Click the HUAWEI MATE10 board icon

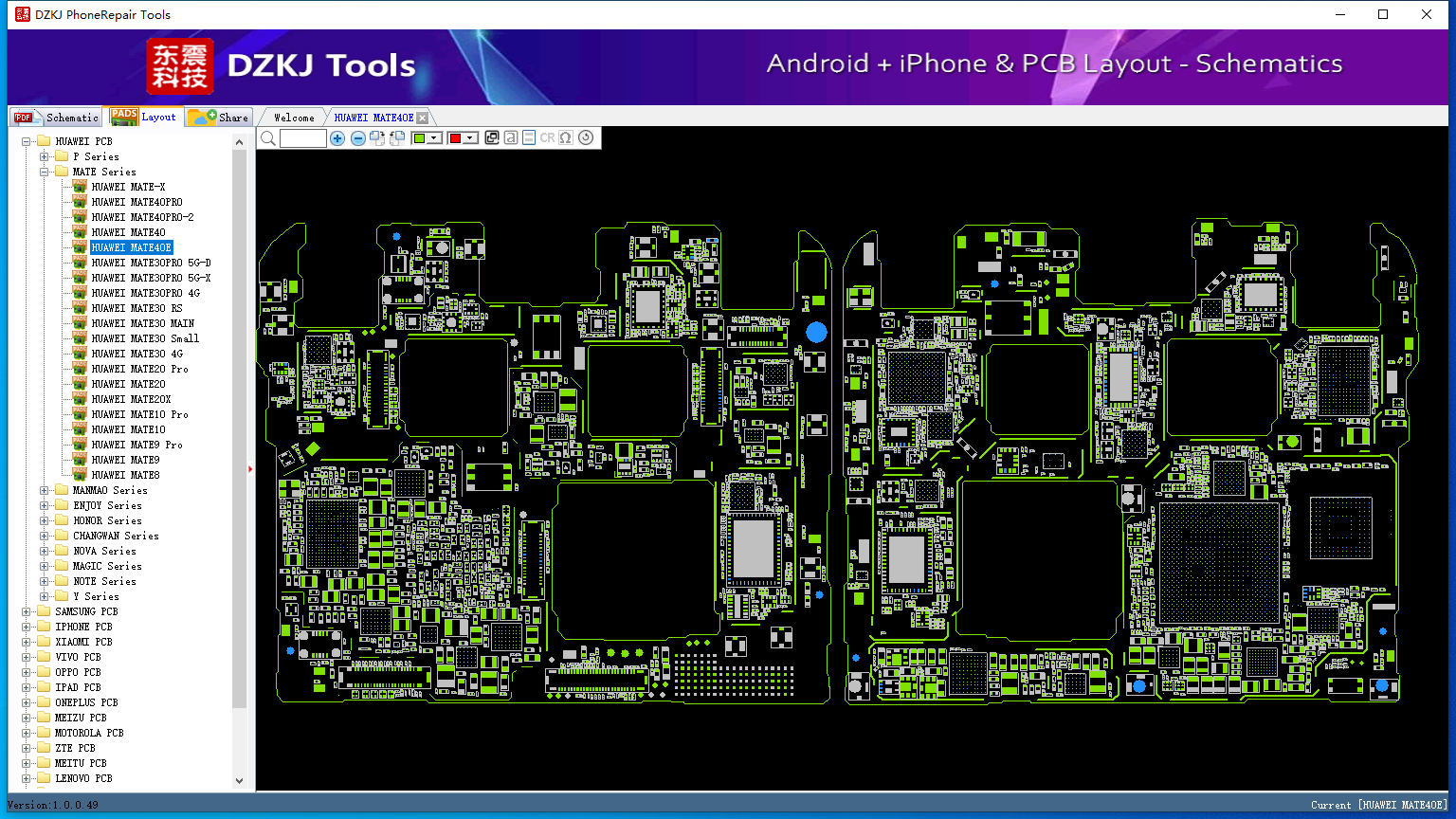[80, 429]
